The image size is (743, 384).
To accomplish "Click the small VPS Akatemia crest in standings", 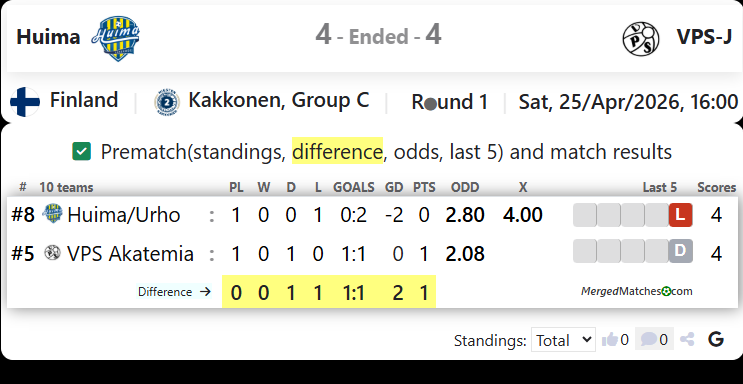I will coord(52,253).
